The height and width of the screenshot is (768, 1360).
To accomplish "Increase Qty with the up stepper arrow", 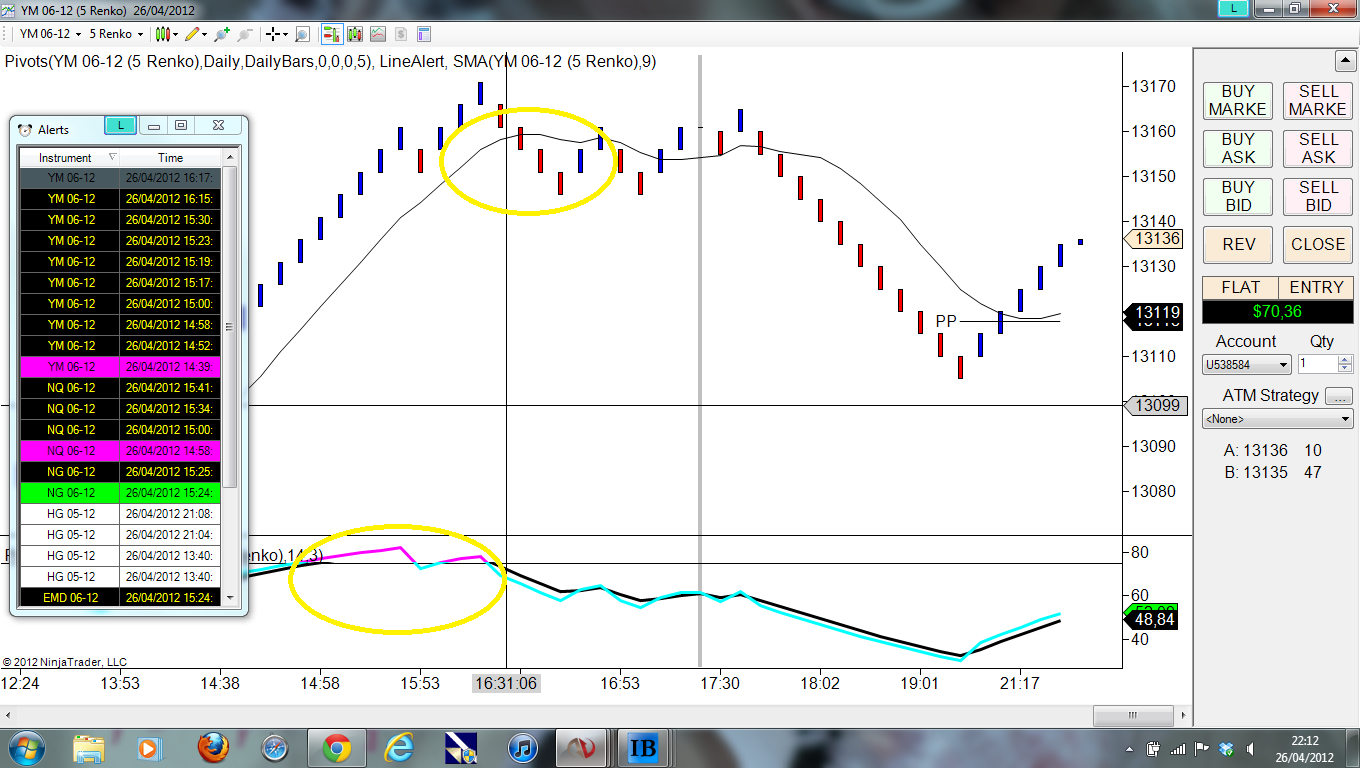I will (x=1345, y=360).
